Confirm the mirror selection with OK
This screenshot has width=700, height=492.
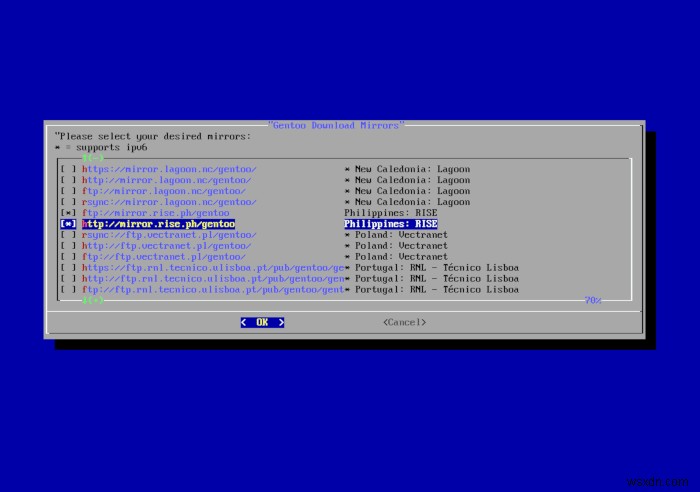262,322
